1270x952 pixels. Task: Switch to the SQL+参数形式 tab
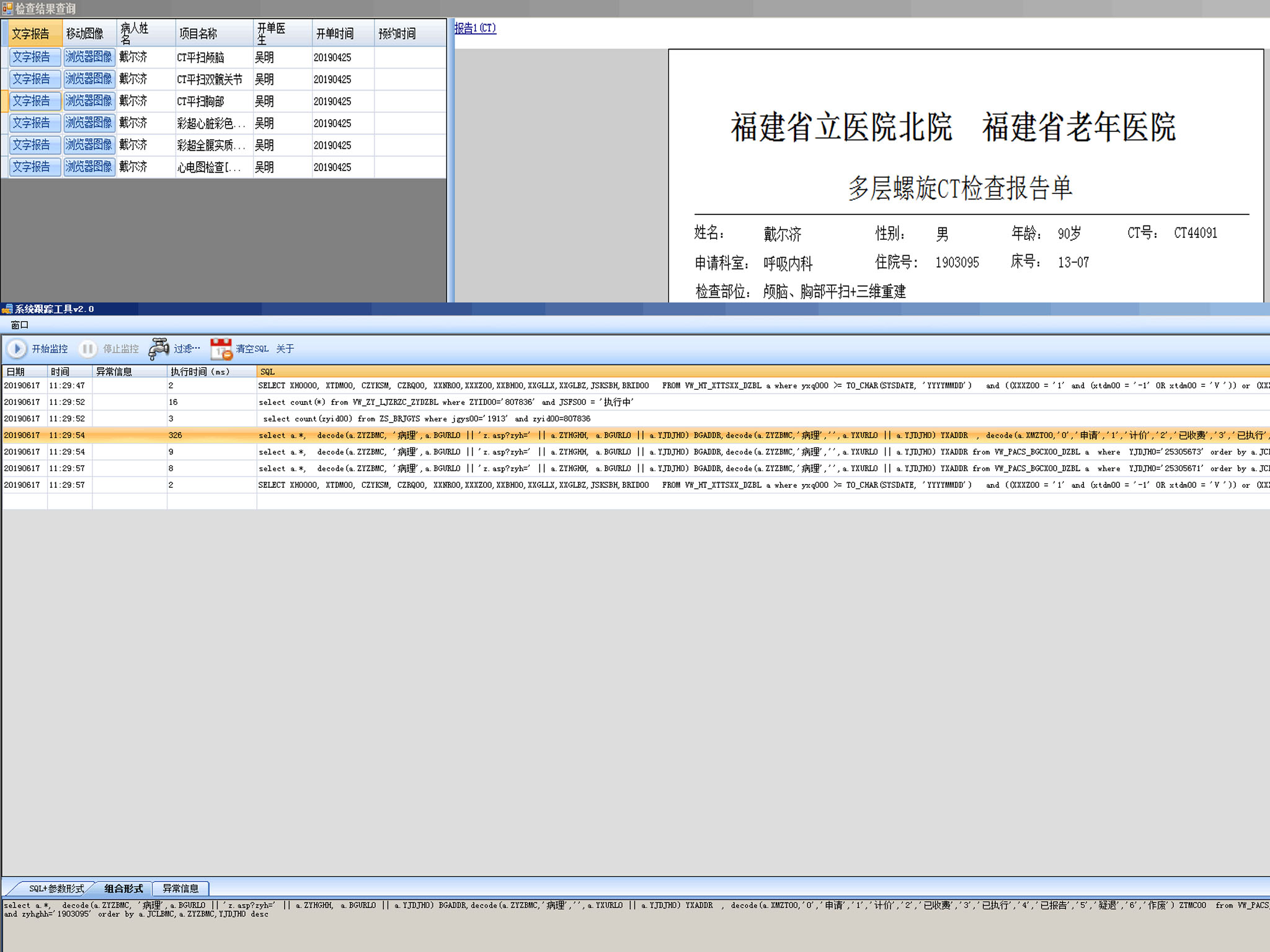pyautogui.click(x=56, y=888)
